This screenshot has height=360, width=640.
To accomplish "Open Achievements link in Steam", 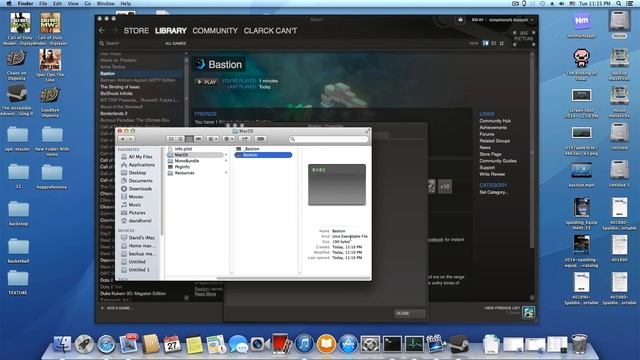I will (x=493, y=127).
